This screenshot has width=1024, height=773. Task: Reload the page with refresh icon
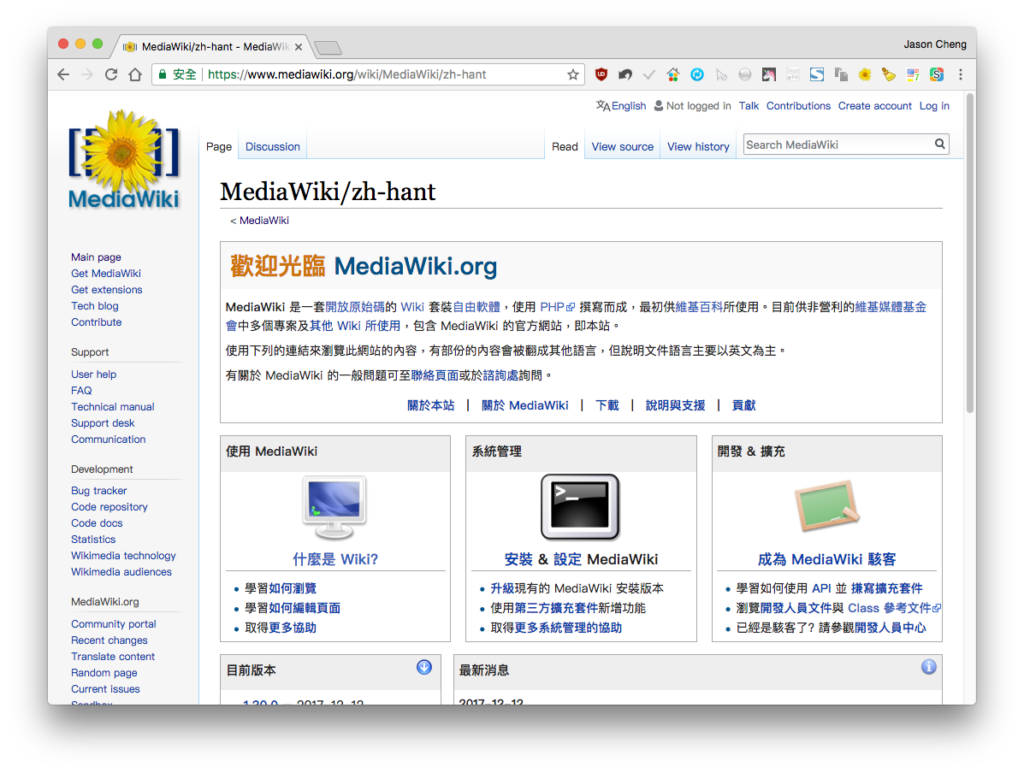(111, 74)
